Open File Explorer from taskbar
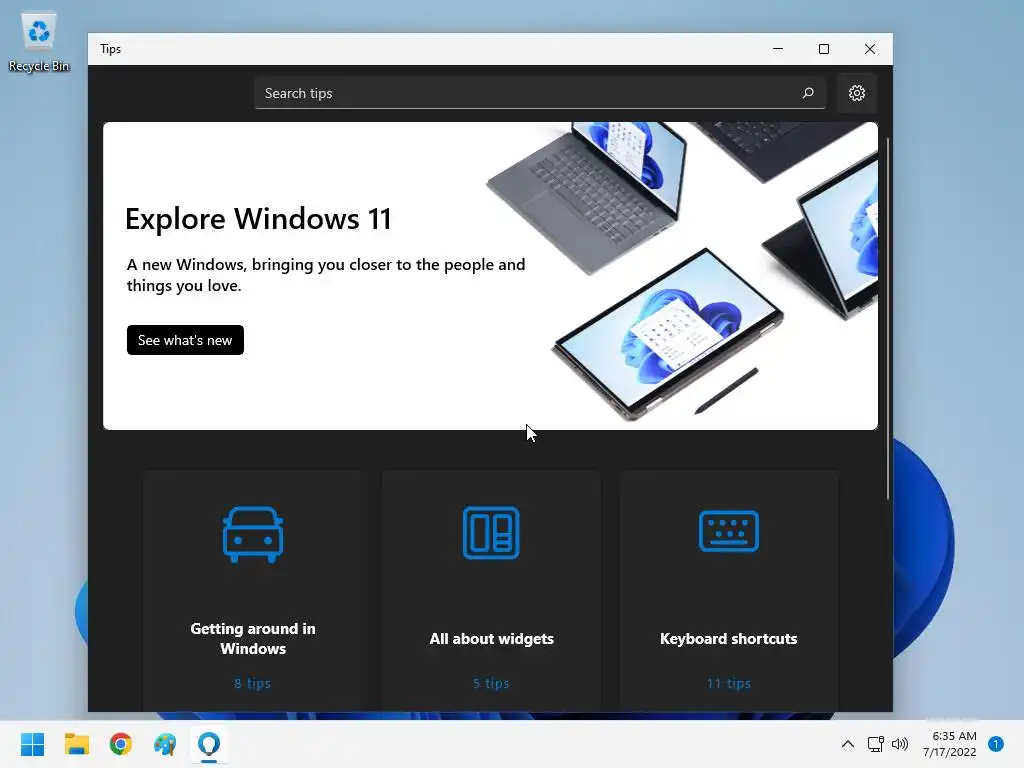This screenshot has height=768, width=1024. 76,744
